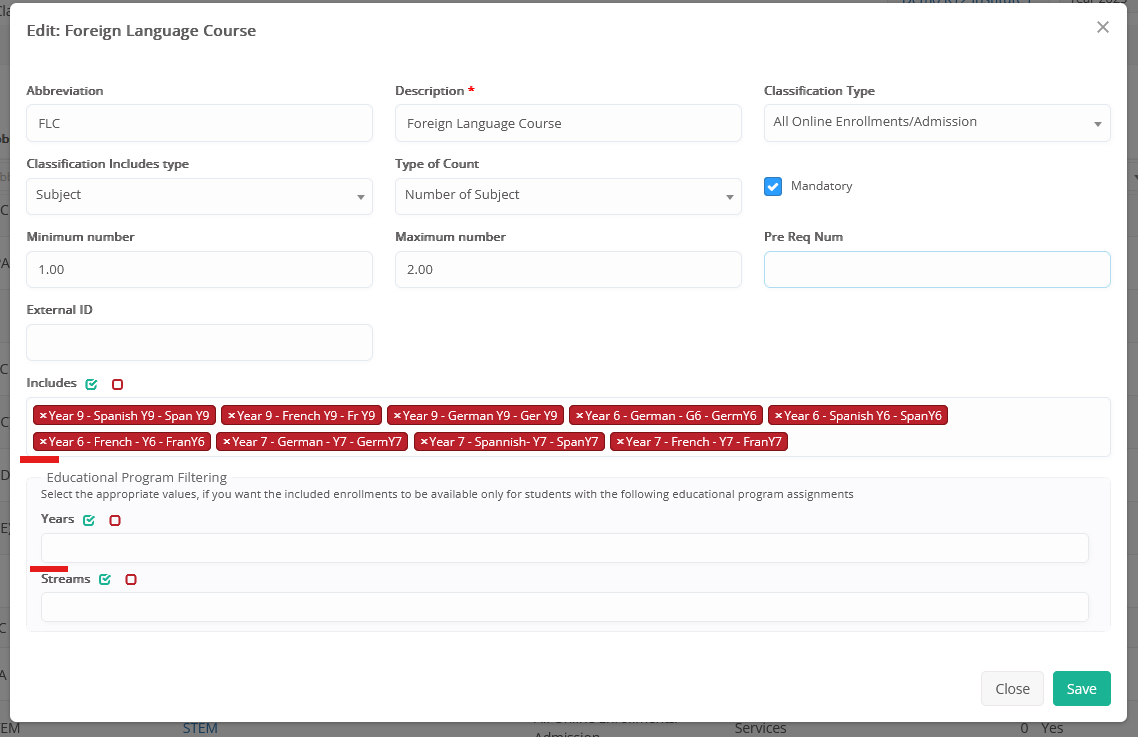Open Type of Count dropdown

tap(568, 196)
